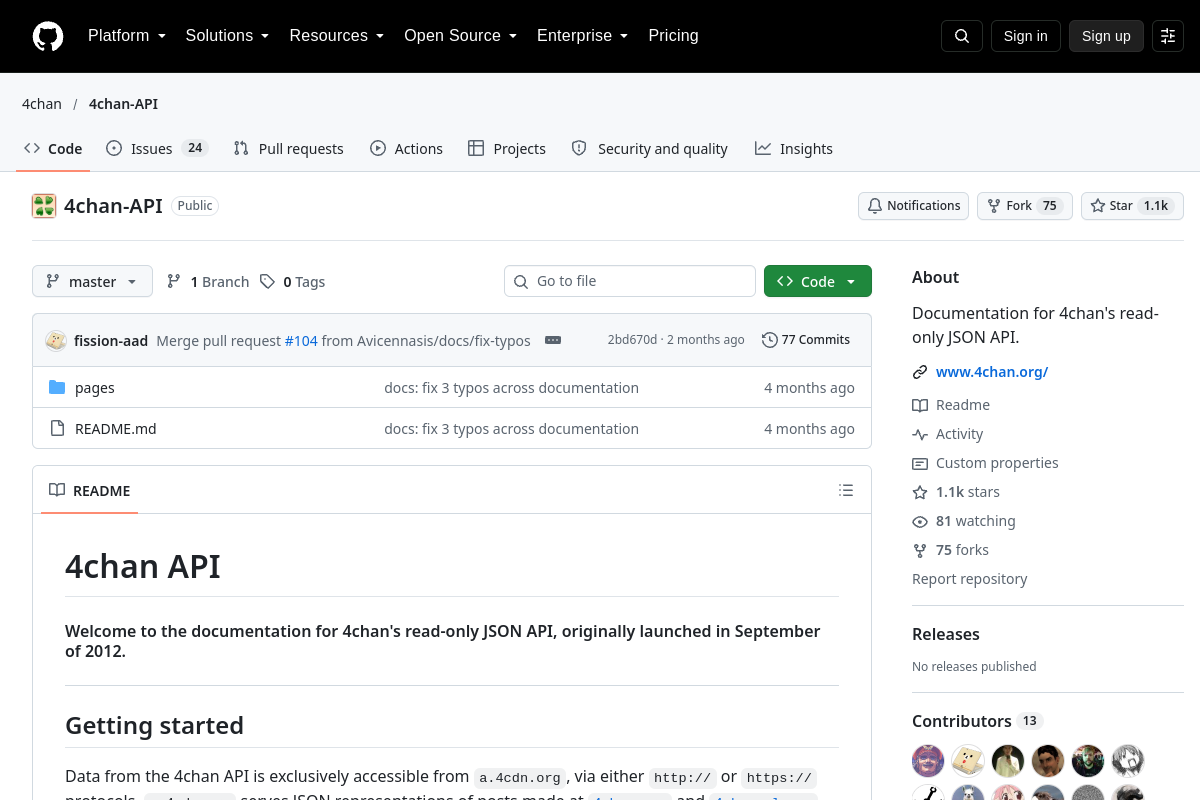Screen dimensions: 1200x800
Task: Open the Activity link in About
Action: tap(948, 434)
